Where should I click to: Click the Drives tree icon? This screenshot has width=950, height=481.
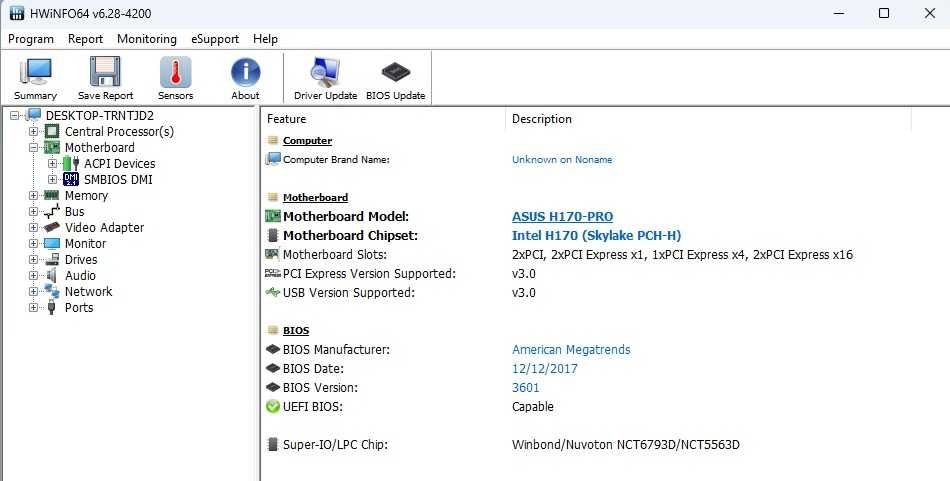(x=52, y=259)
